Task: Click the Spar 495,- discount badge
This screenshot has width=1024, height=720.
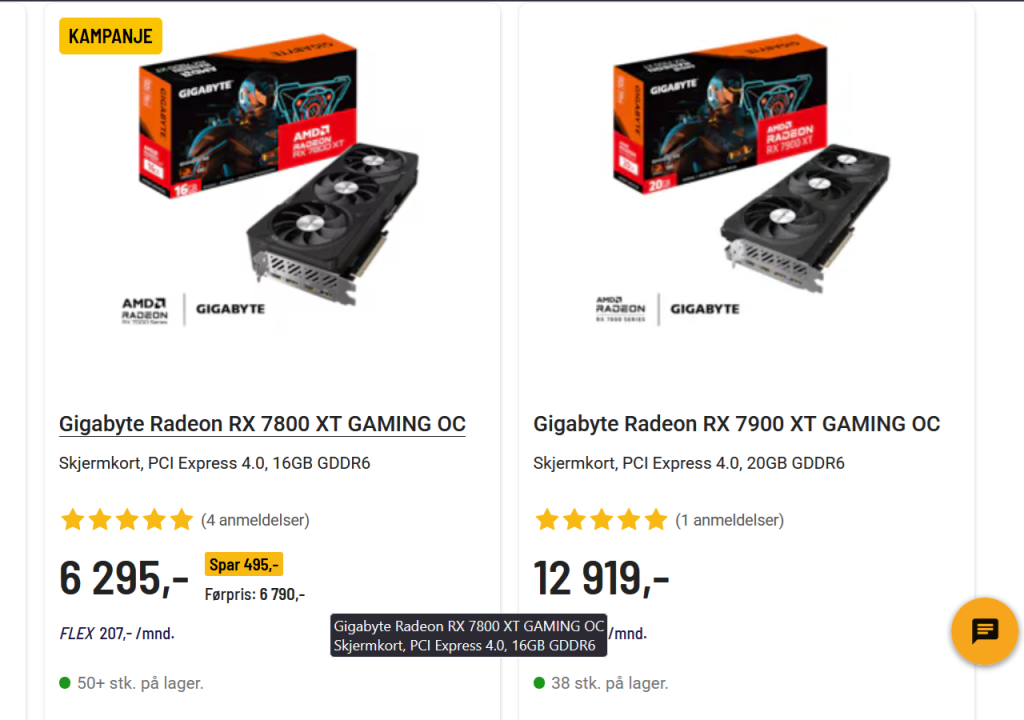Action: pyautogui.click(x=244, y=564)
